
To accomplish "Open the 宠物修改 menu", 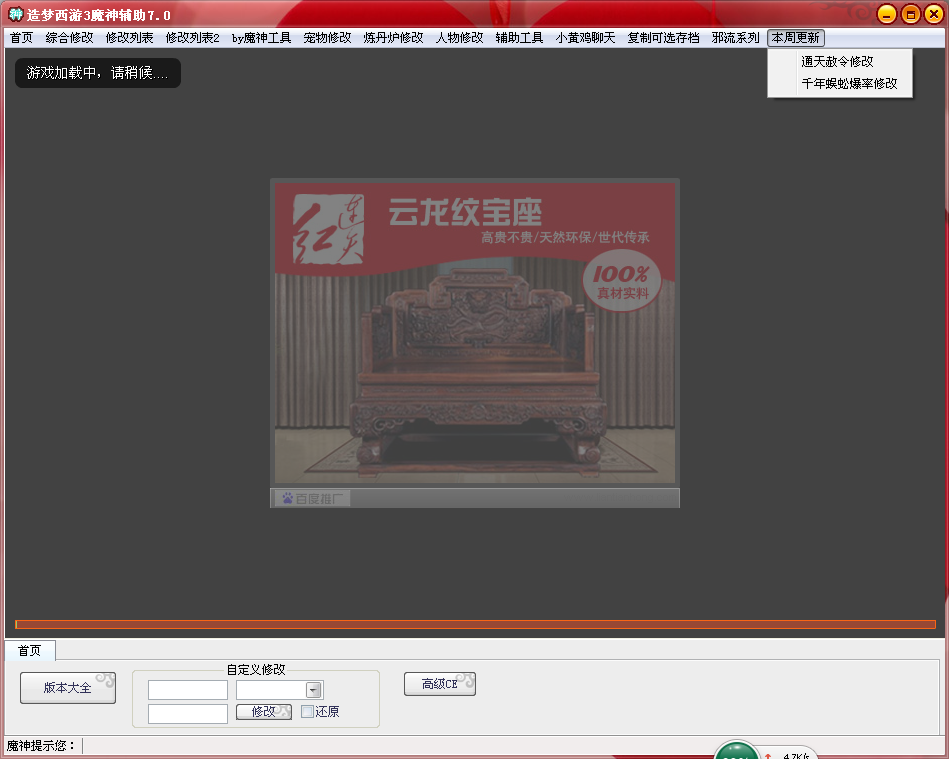I will [327, 38].
